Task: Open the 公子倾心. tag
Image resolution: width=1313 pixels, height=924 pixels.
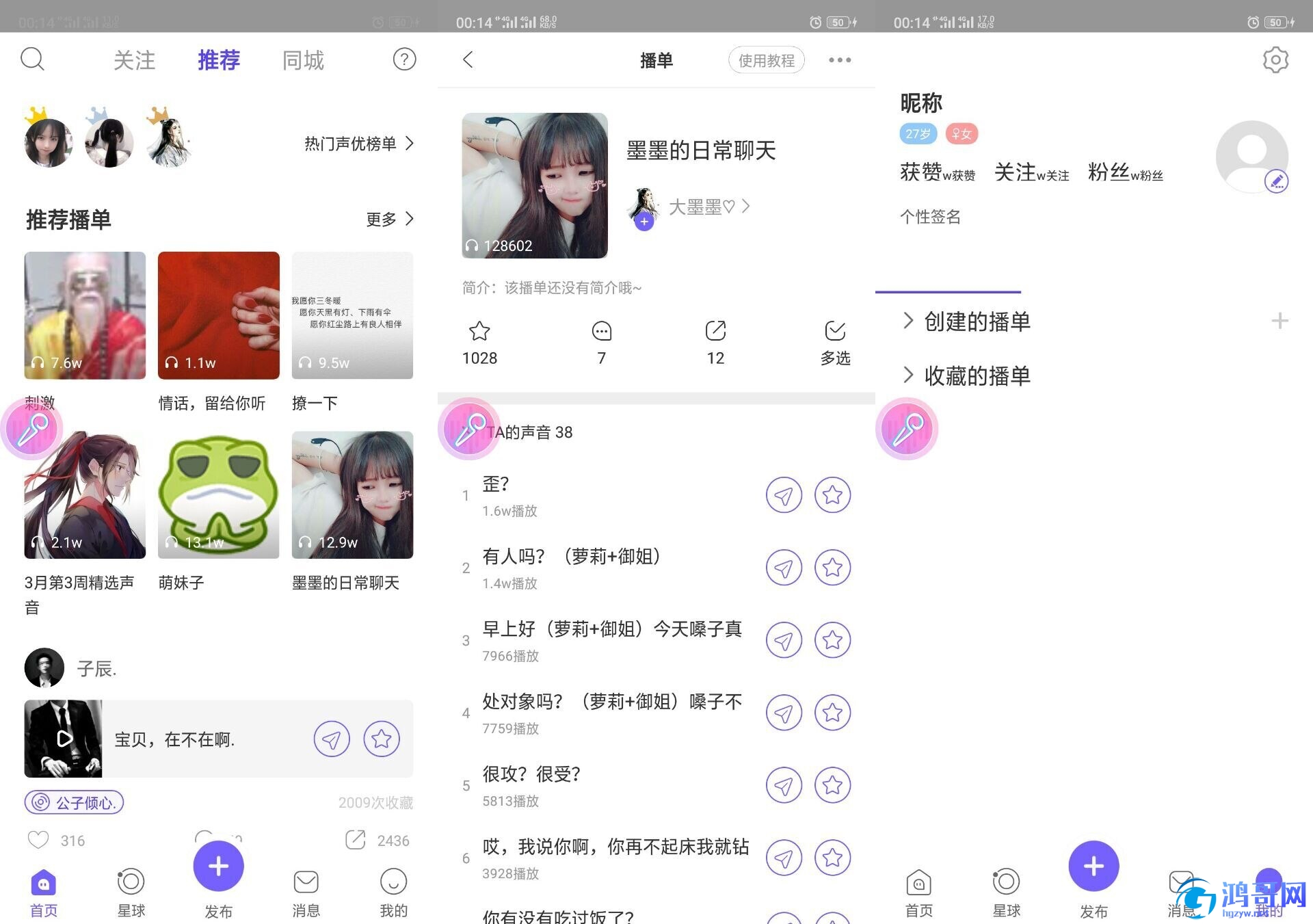Action: coord(74,802)
